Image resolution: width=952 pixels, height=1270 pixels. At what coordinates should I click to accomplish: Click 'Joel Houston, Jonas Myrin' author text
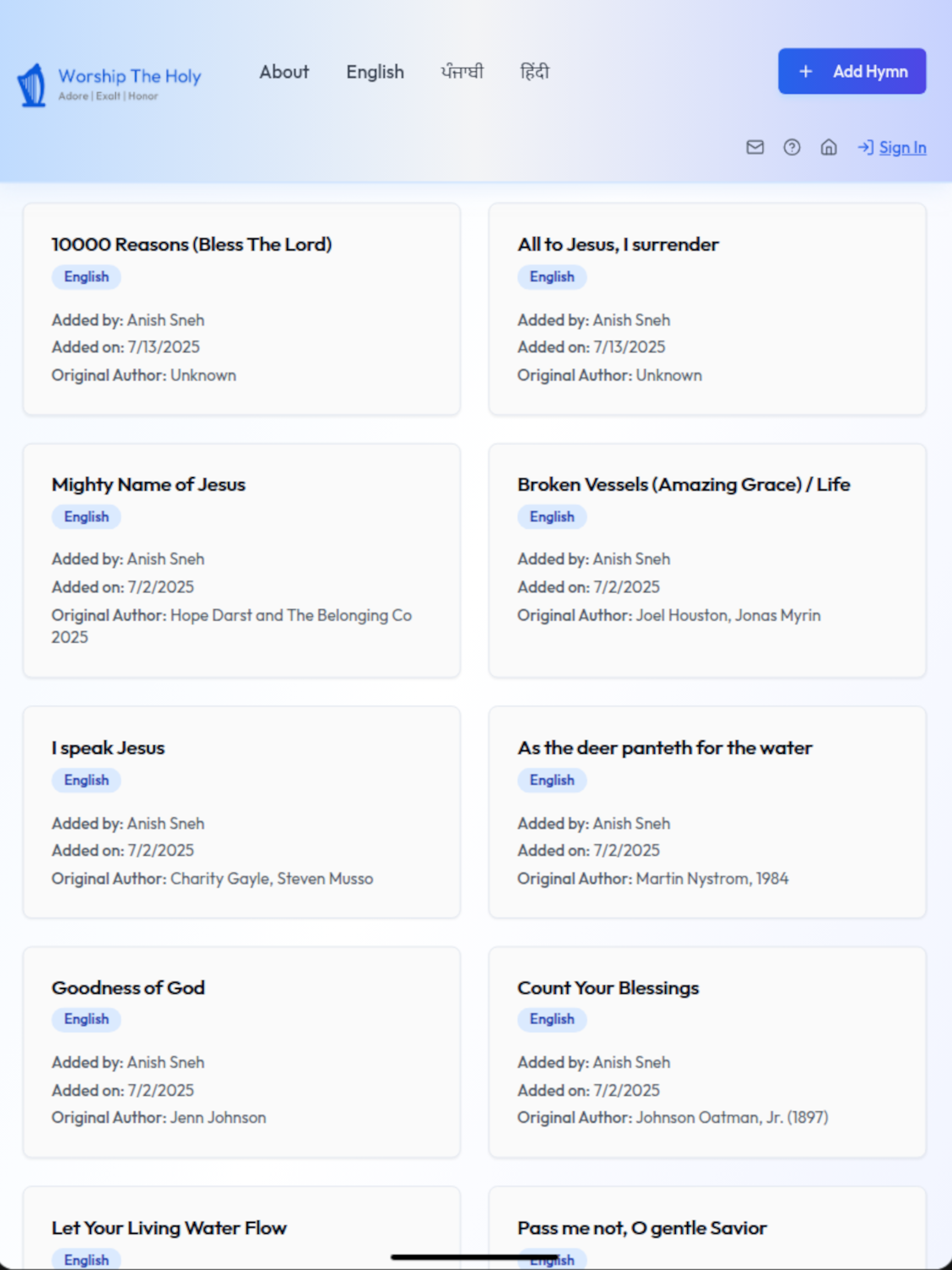728,616
